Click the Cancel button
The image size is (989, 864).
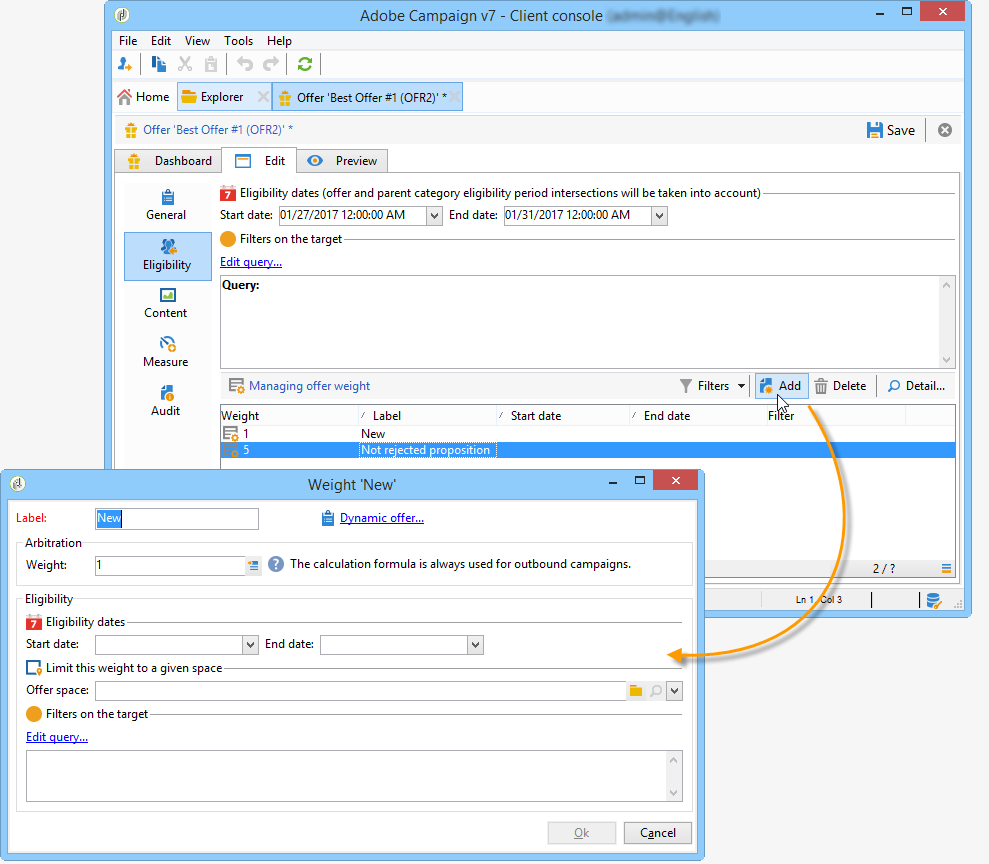pos(657,833)
